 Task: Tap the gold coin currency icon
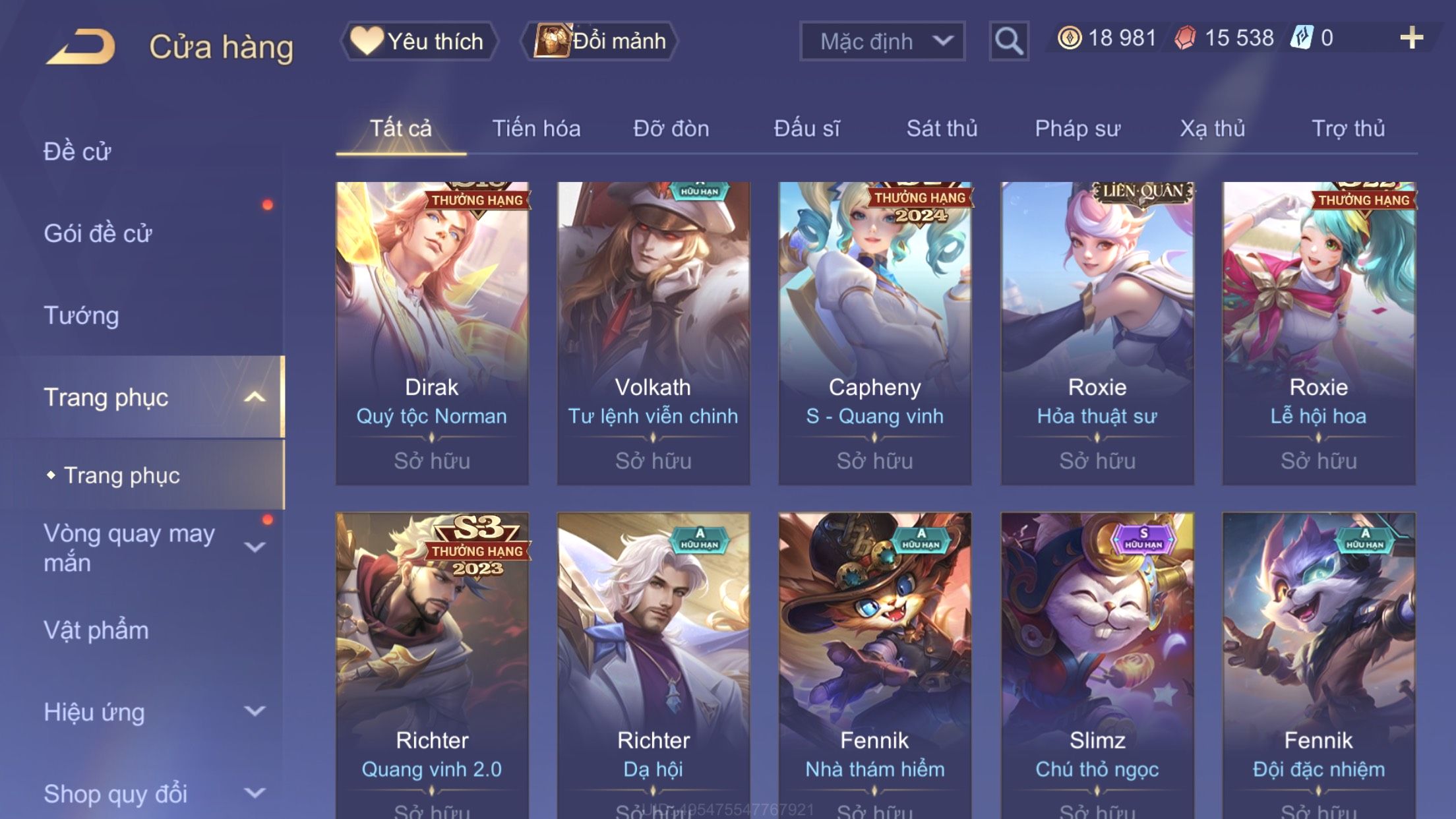pos(1069,38)
